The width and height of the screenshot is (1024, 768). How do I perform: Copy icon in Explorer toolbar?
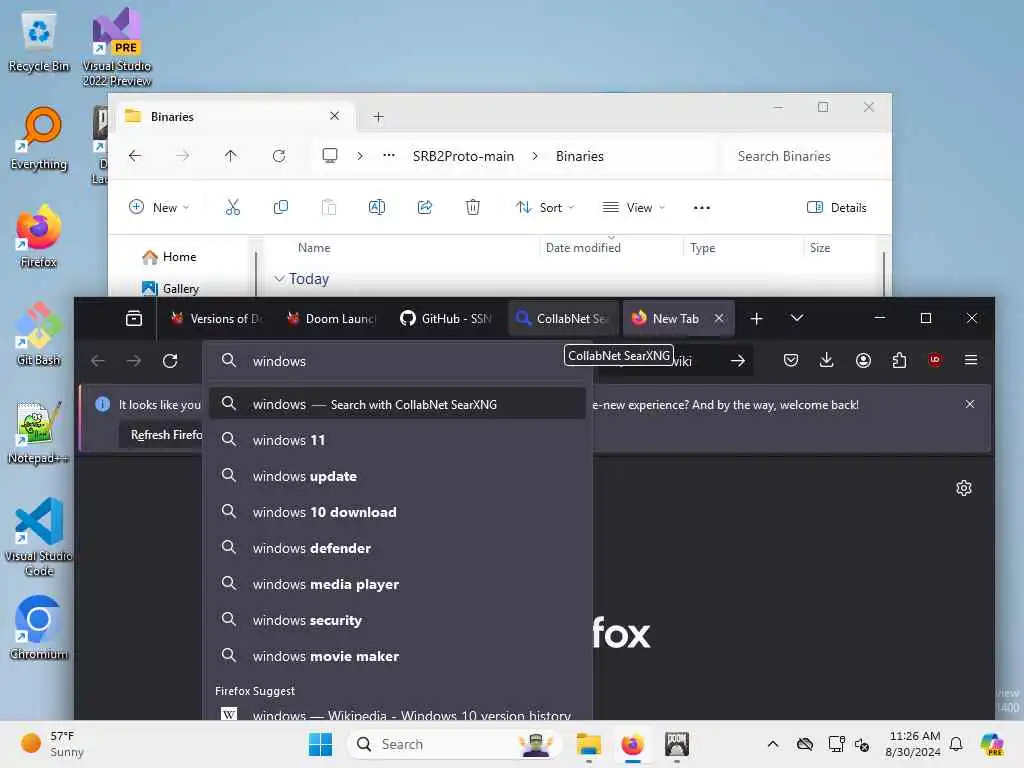[x=281, y=208]
